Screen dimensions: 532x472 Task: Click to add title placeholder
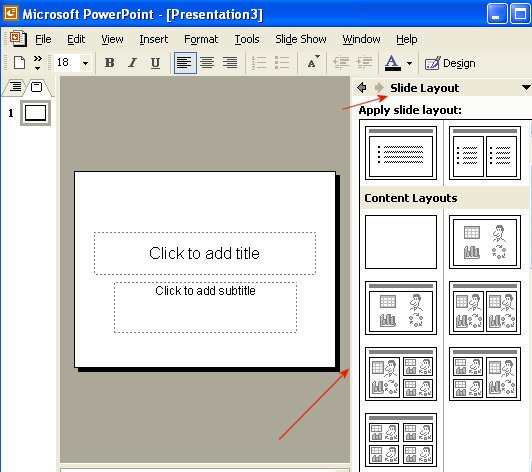(205, 253)
